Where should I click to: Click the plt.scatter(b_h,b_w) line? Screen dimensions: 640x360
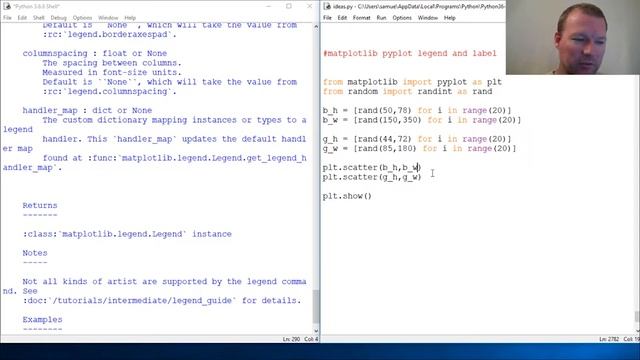point(372,168)
